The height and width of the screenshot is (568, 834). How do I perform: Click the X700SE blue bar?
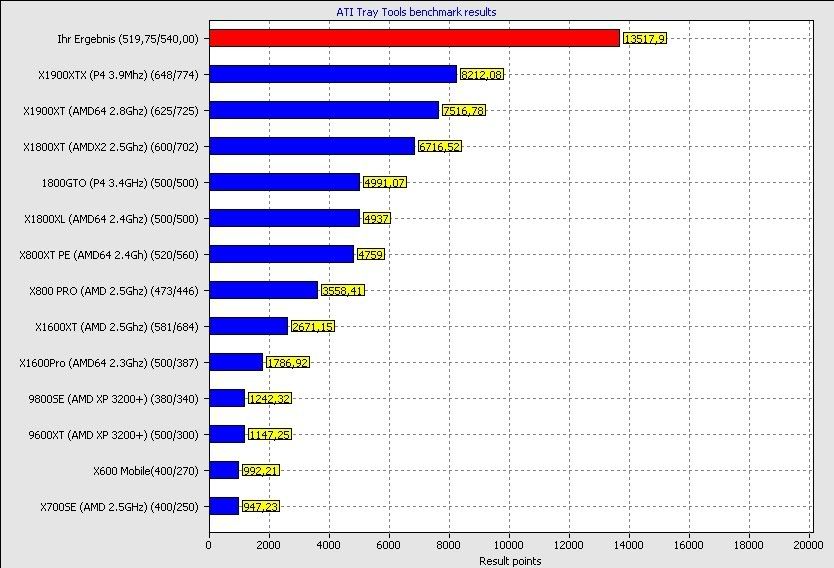pos(224,506)
